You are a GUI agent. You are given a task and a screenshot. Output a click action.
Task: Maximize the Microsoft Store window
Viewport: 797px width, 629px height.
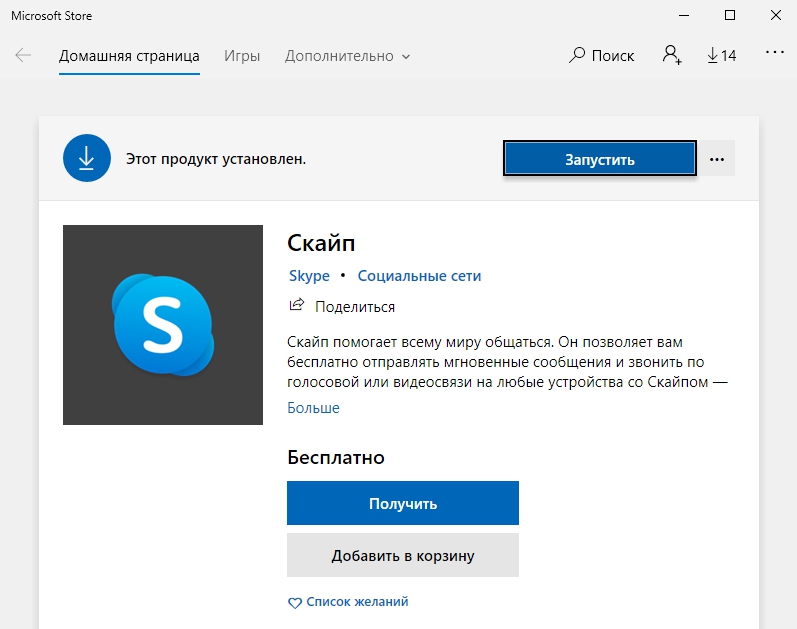[x=729, y=15]
